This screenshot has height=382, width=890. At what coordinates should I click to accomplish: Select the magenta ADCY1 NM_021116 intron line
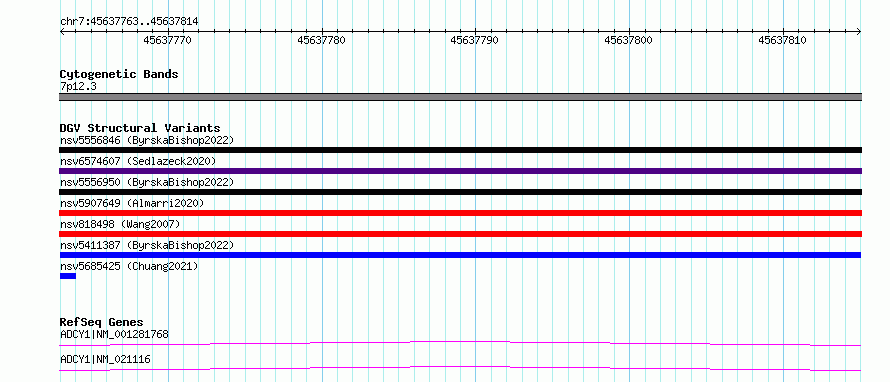(x=460, y=368)
